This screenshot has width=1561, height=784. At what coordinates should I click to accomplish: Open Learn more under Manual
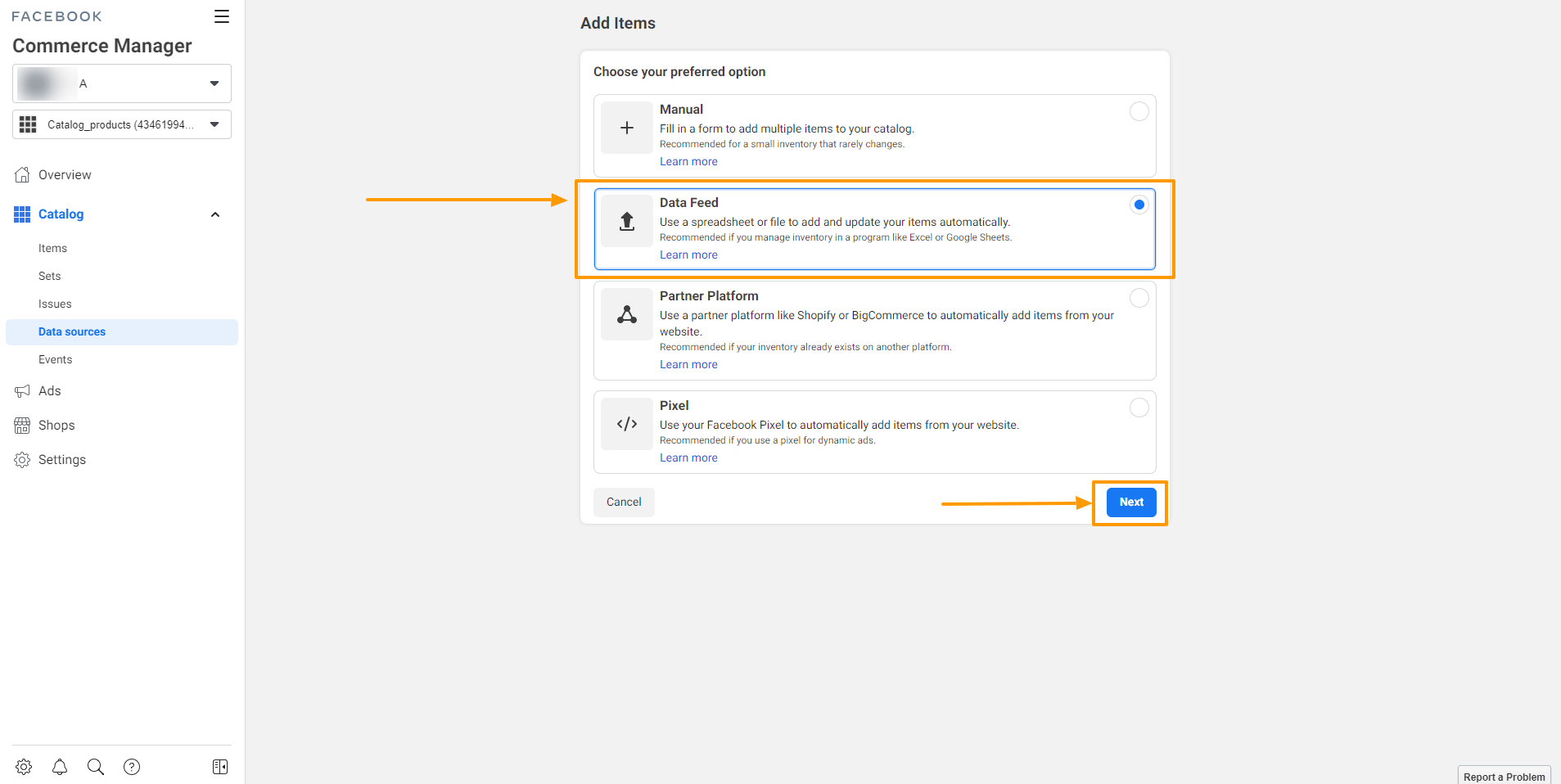click(688, 162)
